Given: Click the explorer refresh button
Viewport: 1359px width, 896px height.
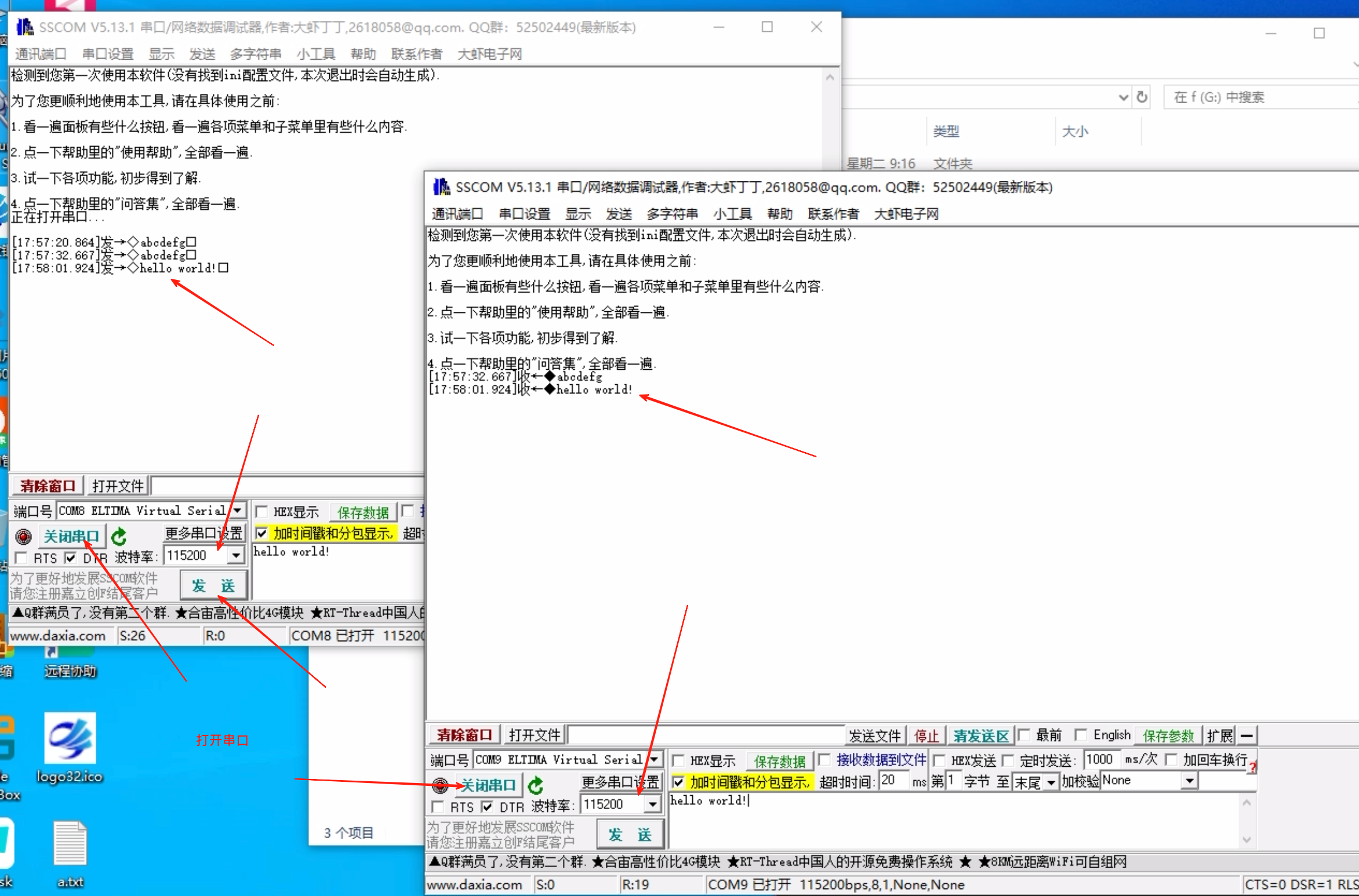Looking at the screenshot, I should pos(1142,97).
